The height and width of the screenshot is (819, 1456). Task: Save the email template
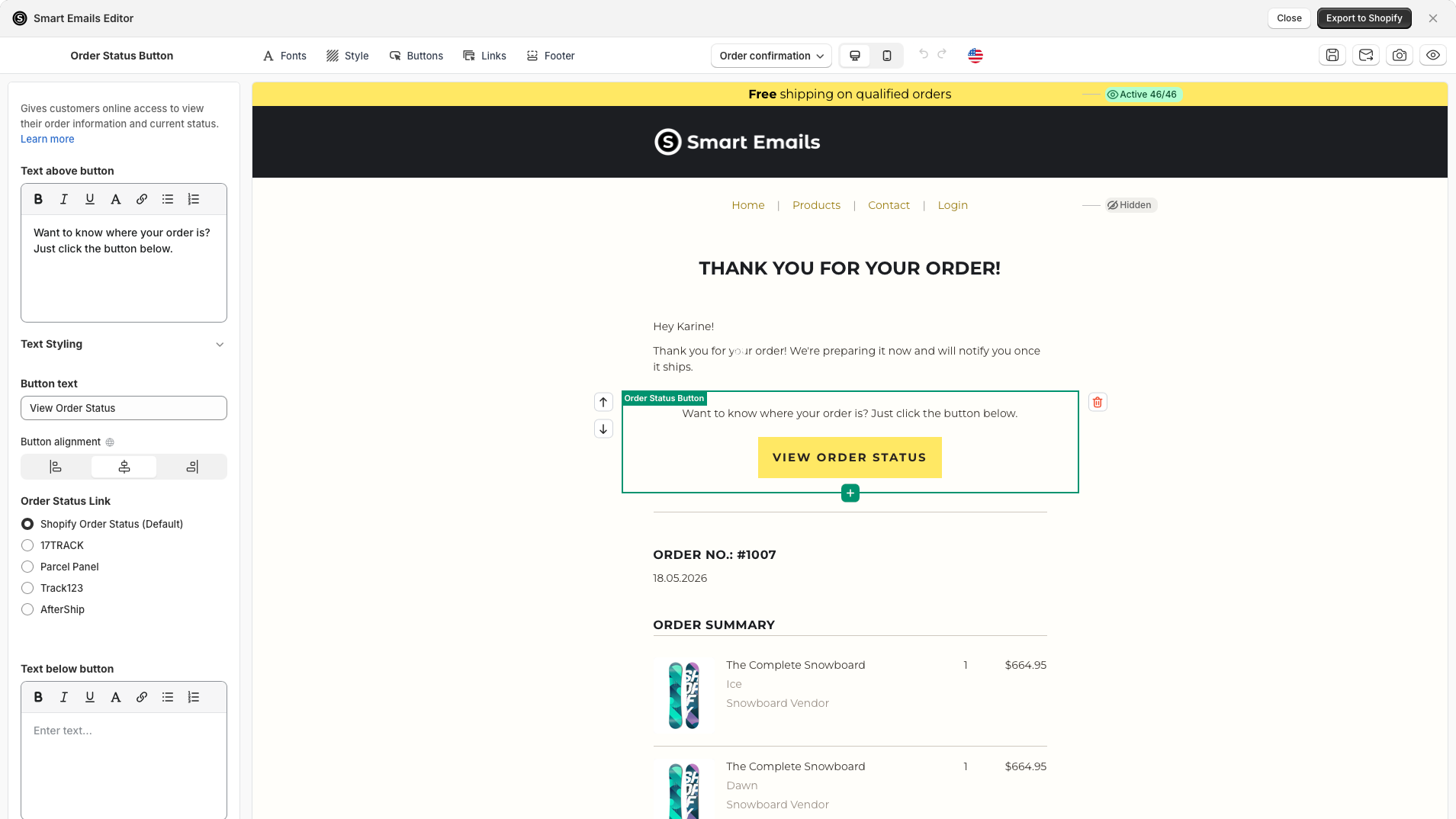tap(1332, 55)
